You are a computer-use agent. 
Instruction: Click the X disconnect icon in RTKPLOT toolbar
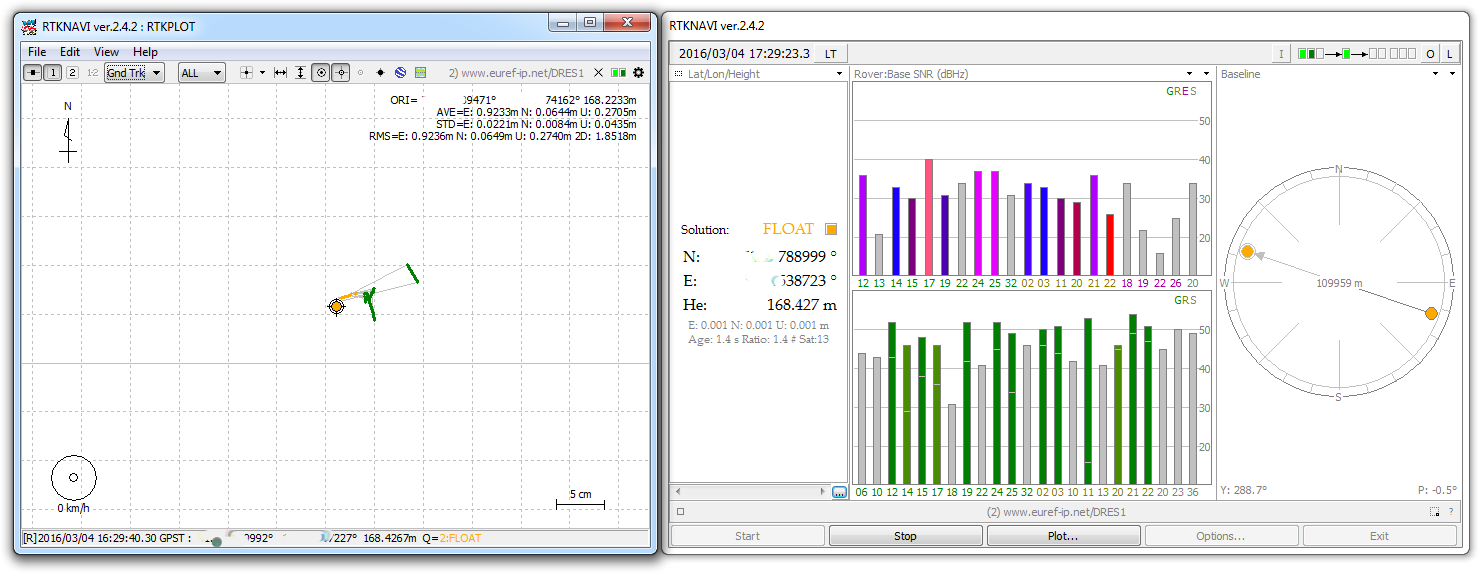[x=599, y=73]
